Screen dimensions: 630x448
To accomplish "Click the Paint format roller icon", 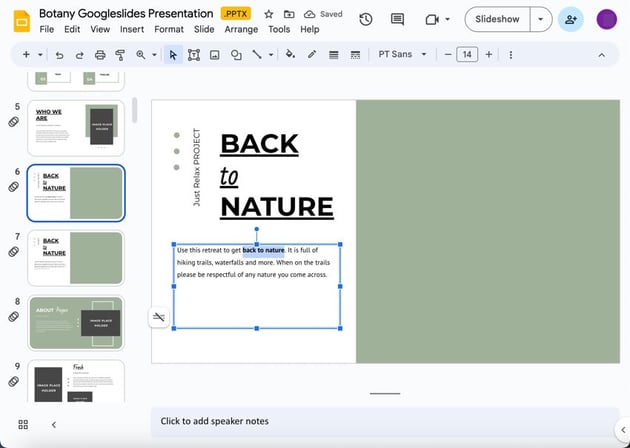I will [x=120, y=55].
